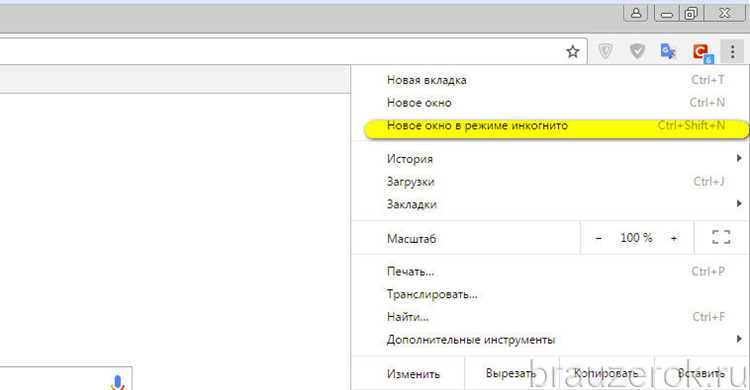
Task: Click the Google Translate extension icon
Action: click(x=668, y=51)
